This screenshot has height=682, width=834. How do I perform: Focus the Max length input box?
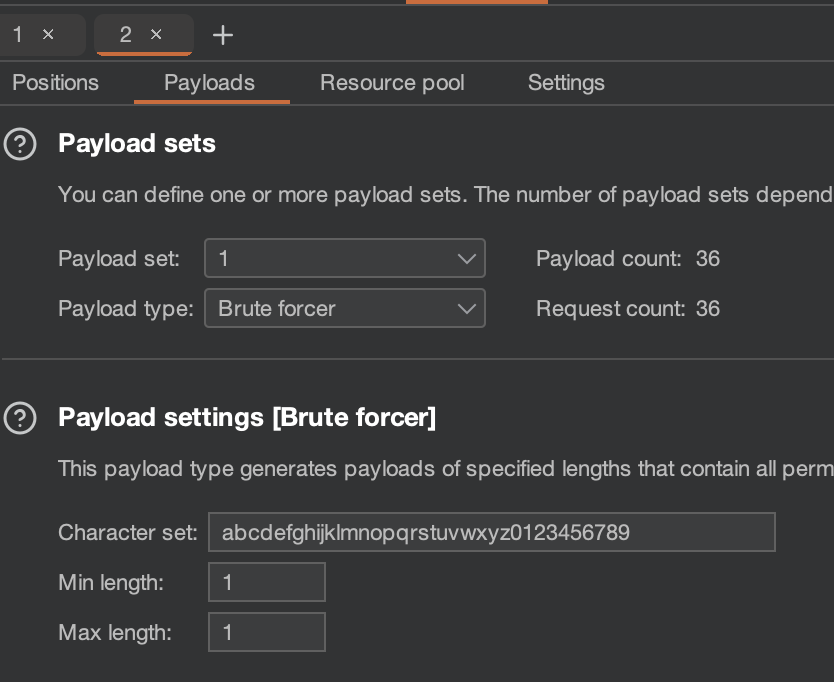266,632
